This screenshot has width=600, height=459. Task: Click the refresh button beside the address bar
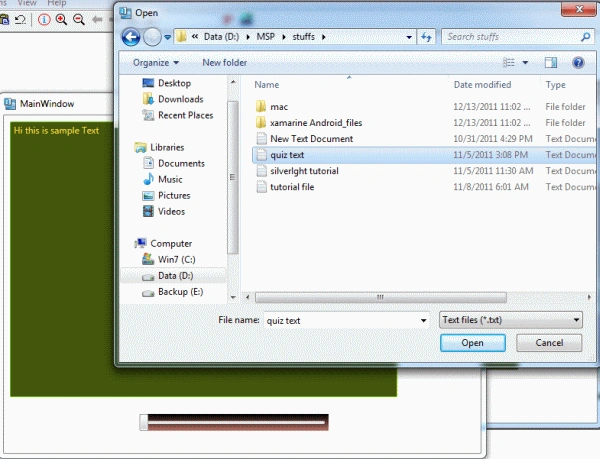(426, 37)
